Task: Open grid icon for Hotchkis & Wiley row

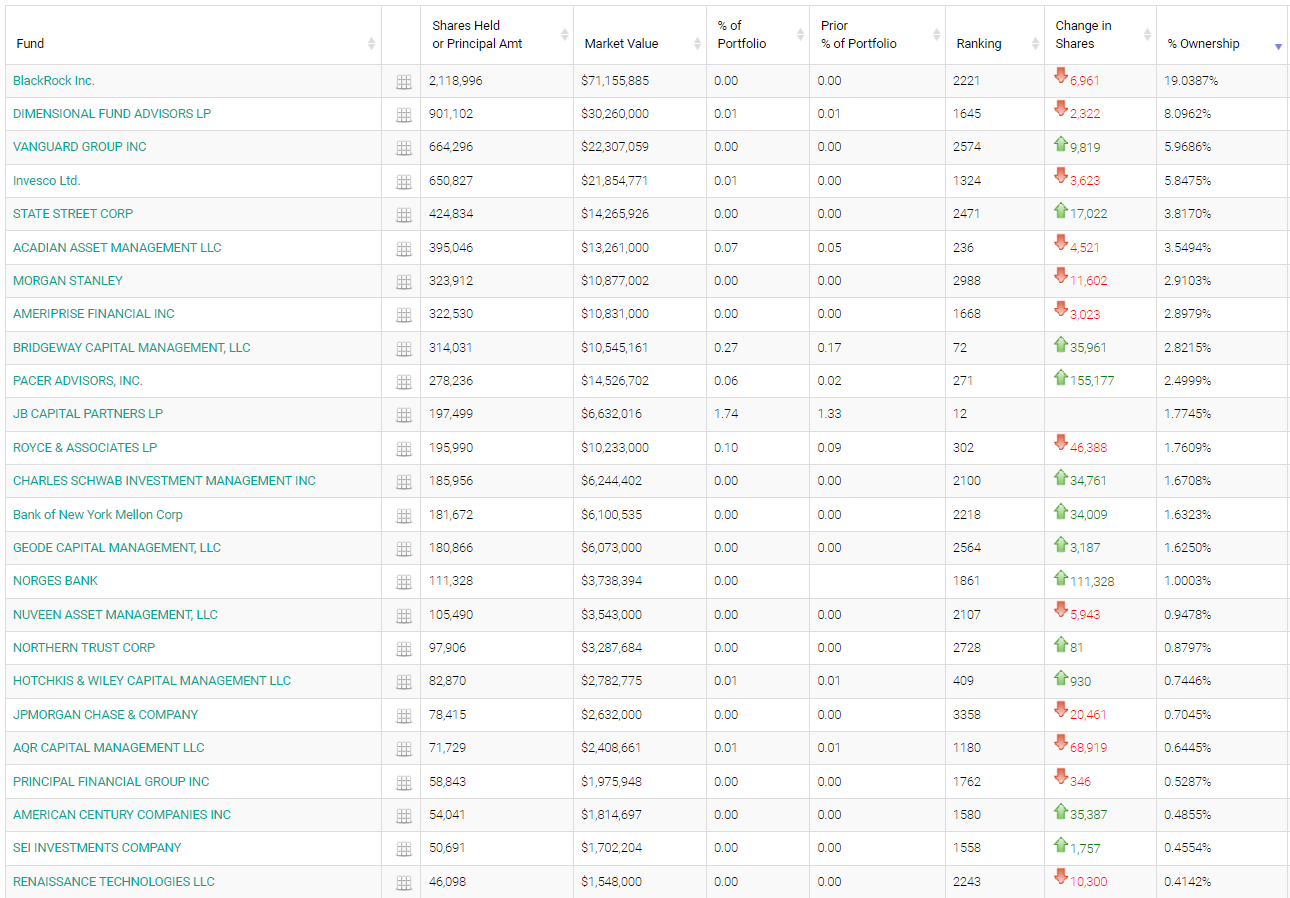Action: coord(404,682)
